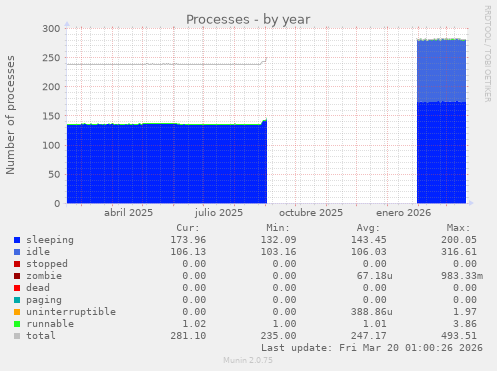
Task: Click the 'dead' legend label
Action: coord(38,288)
